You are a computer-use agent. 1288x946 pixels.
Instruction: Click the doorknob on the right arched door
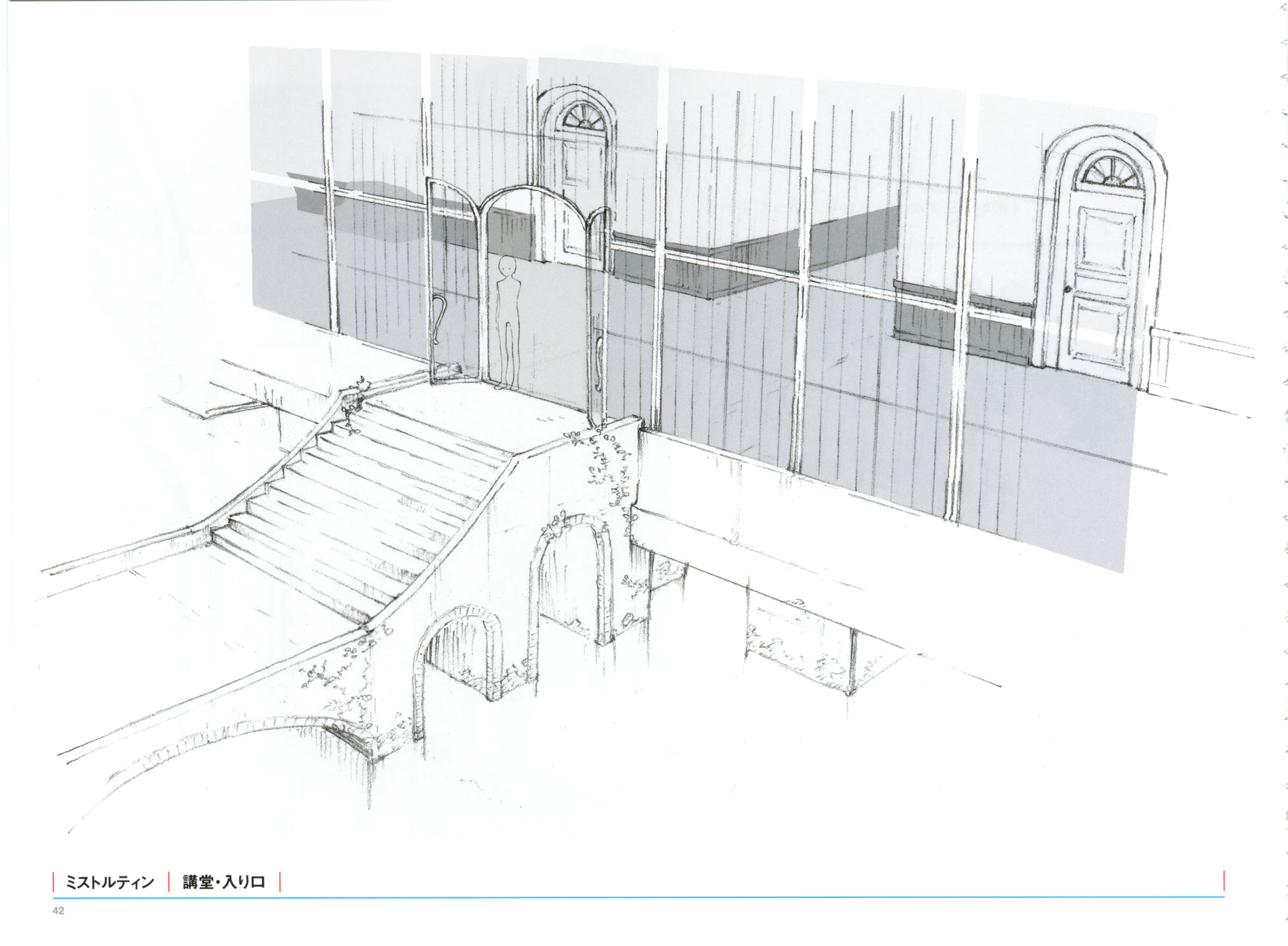point(1068,290)
